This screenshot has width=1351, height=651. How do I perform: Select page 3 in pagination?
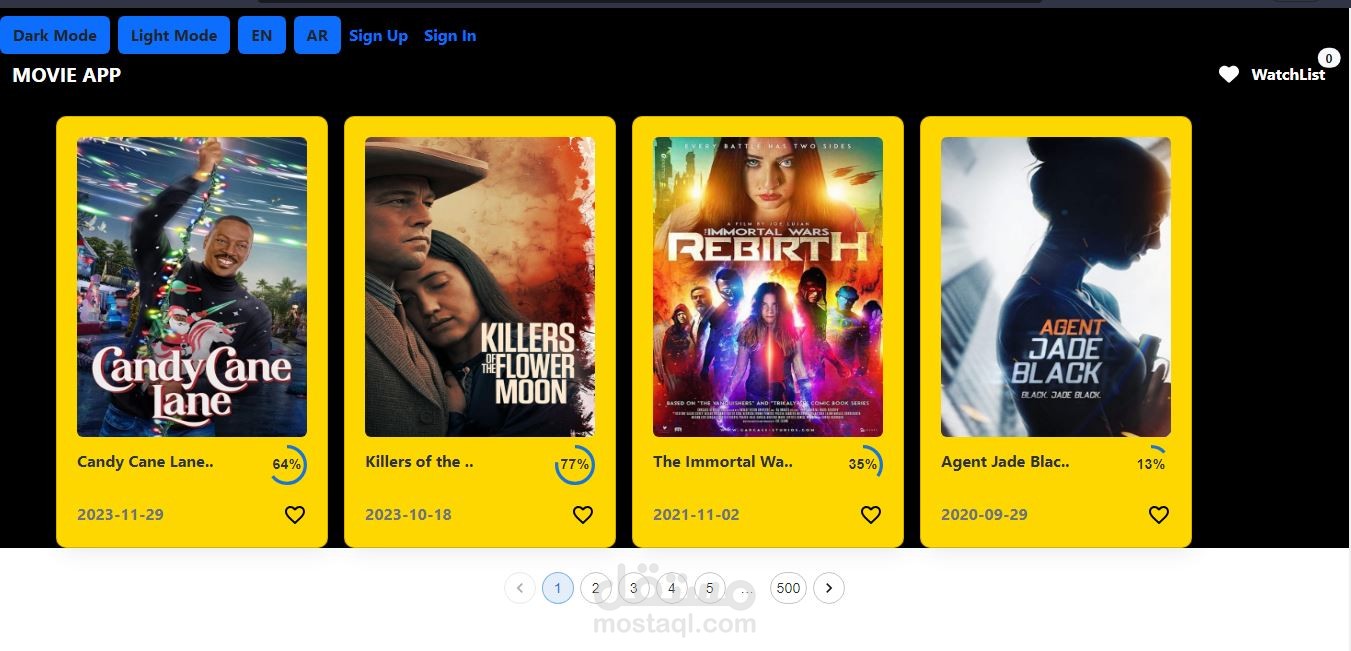pyautogui.click(x=633, y=588)
